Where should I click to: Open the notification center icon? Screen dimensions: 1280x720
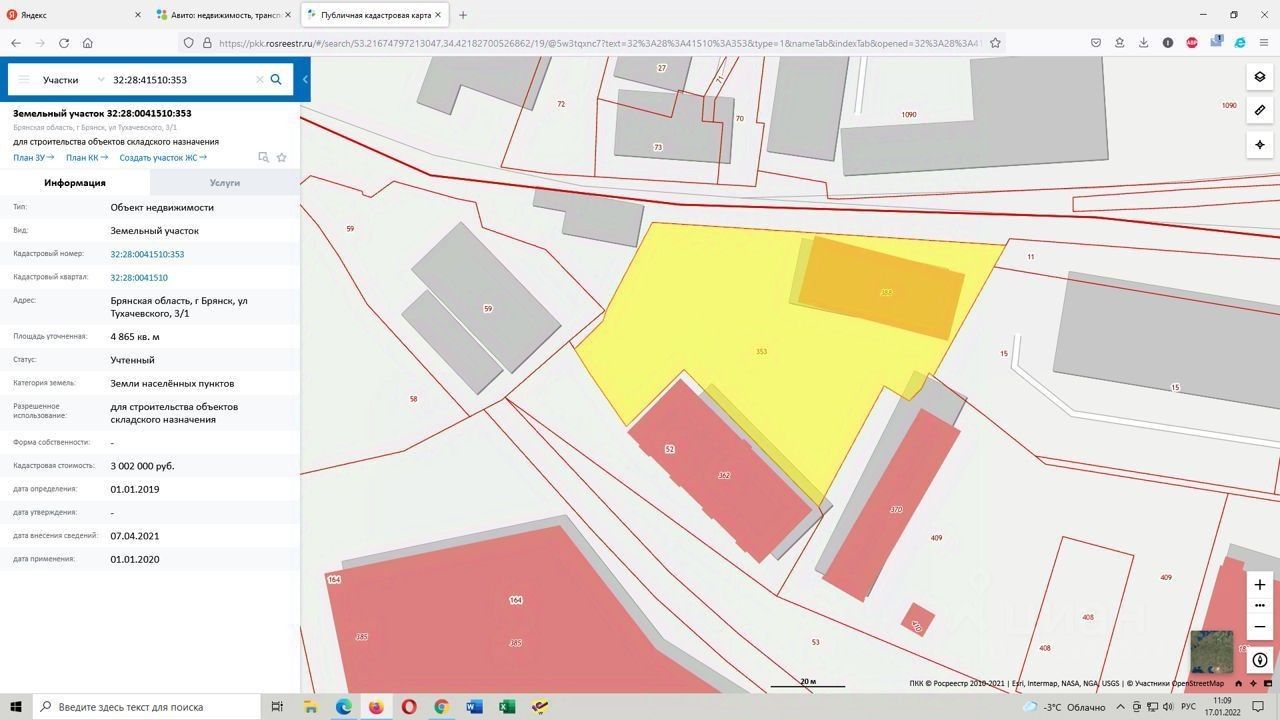coord(1259,707)
